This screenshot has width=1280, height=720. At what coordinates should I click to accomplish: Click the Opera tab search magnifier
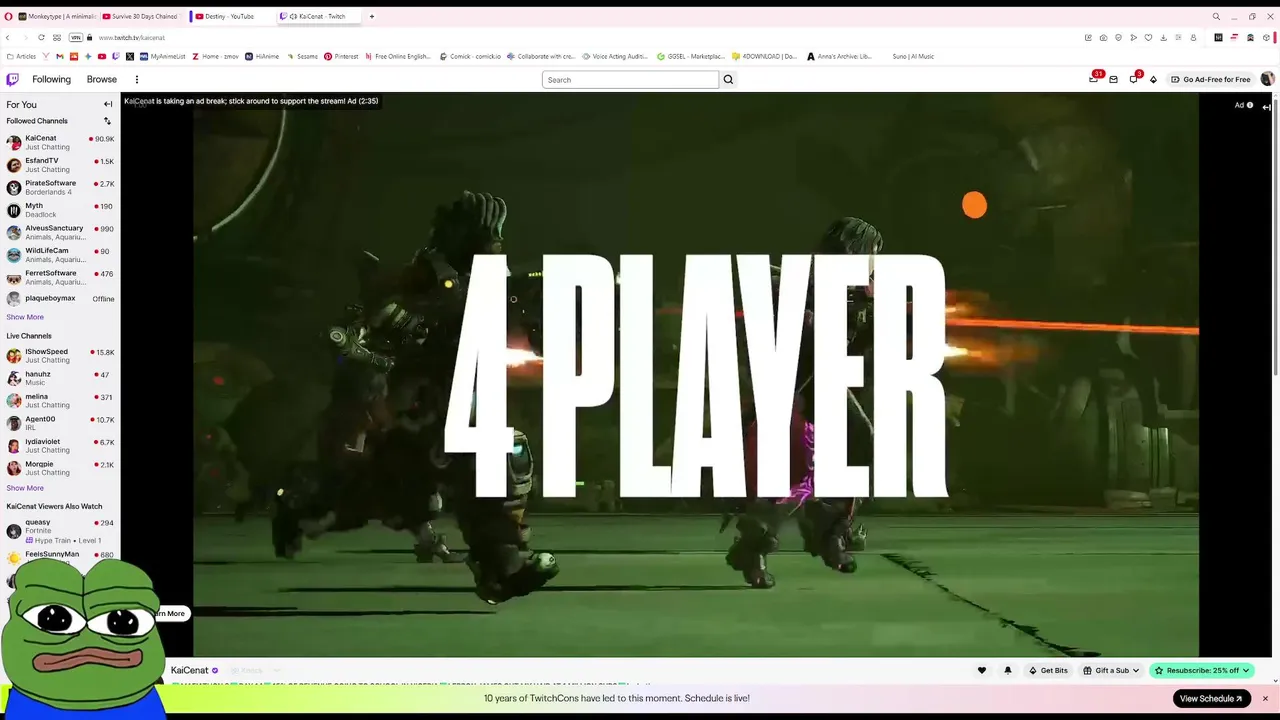coord(1216,16)
